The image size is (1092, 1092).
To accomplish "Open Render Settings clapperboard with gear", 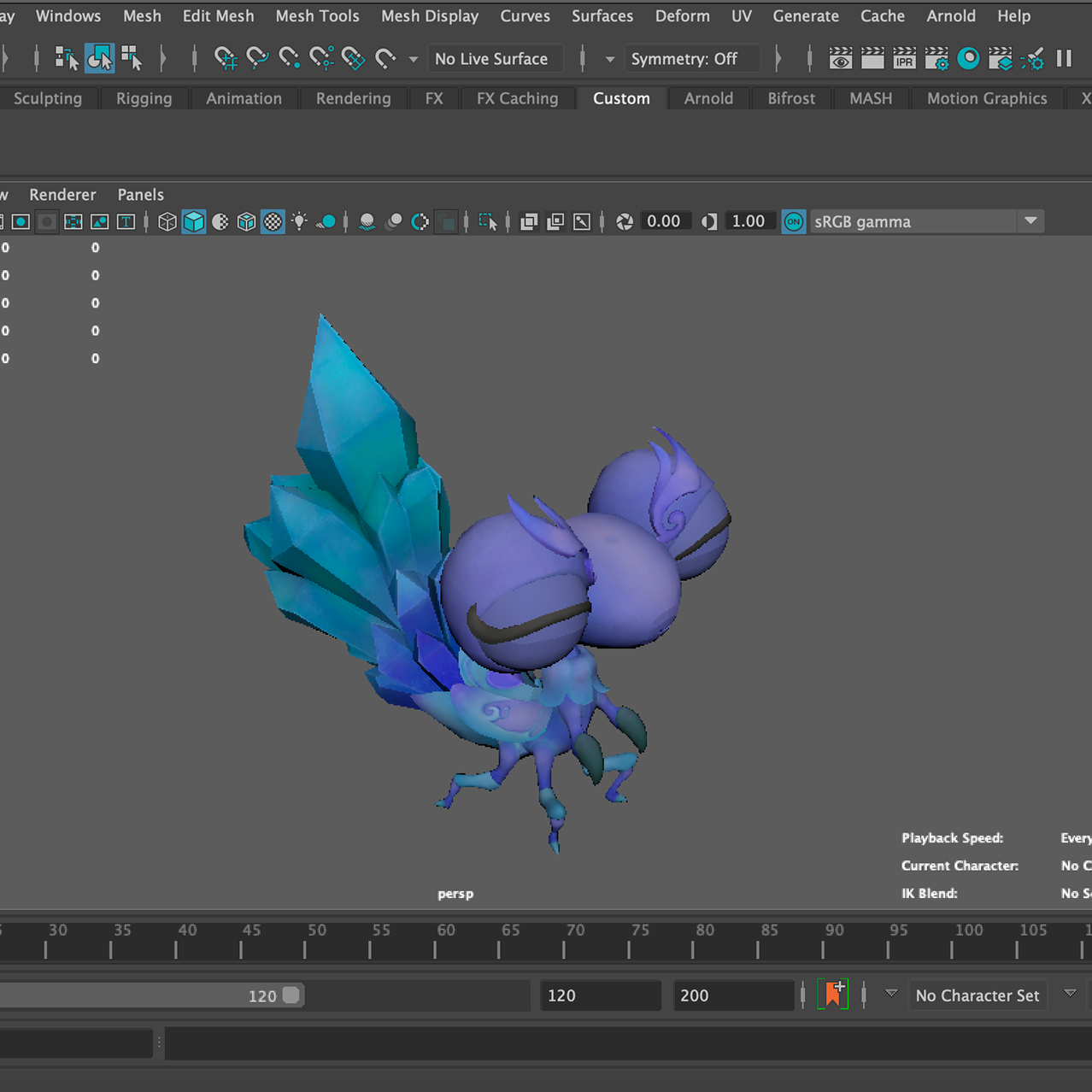I will (936, 58).
